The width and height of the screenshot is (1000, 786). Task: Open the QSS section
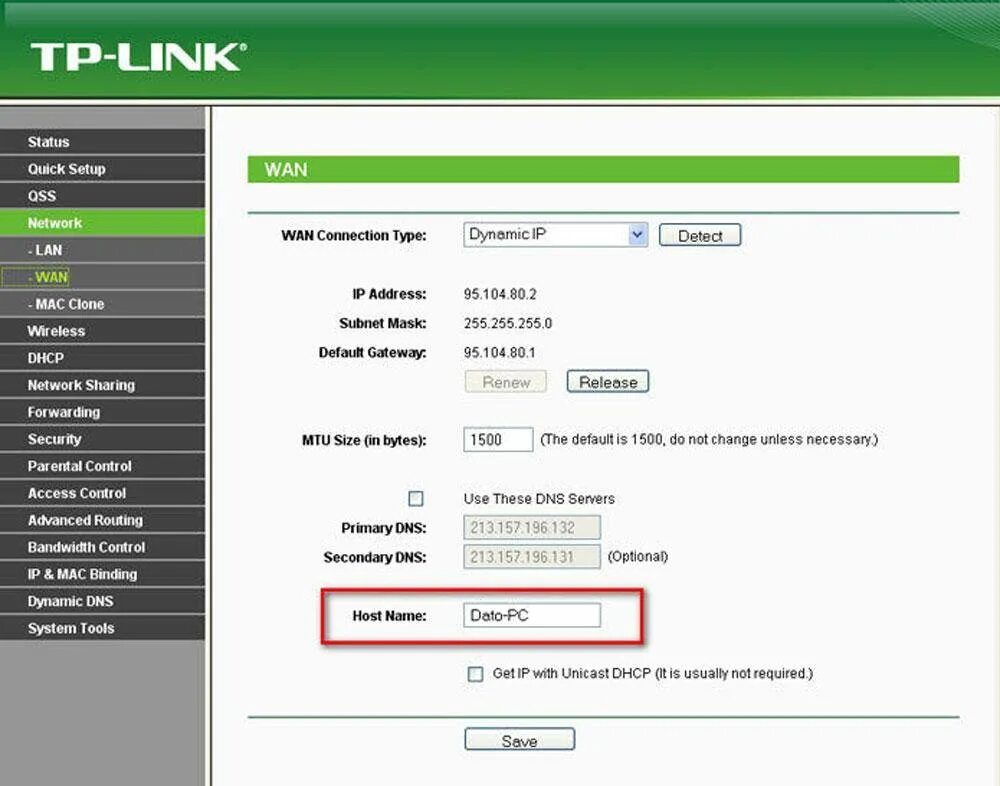[41, 195]
